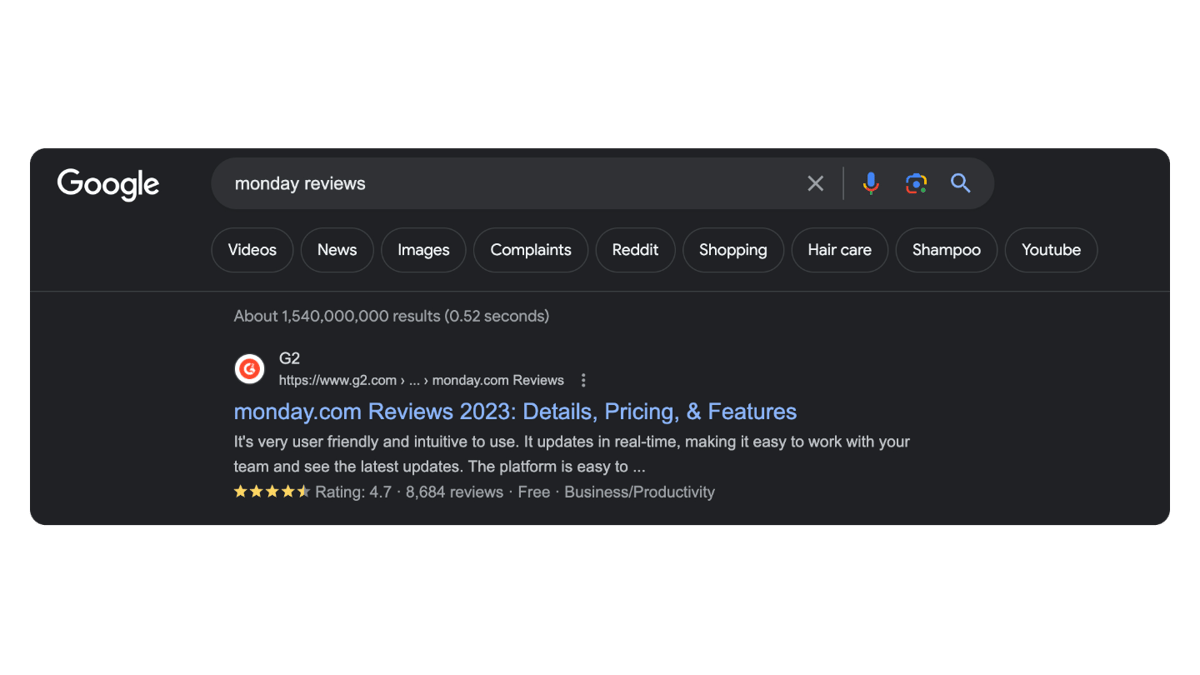Open the monday.com Reviews 2023 link
Image resolution: width=1200 pixels, height=675 pixels.
pyautogui.click(x=515, y=411)
